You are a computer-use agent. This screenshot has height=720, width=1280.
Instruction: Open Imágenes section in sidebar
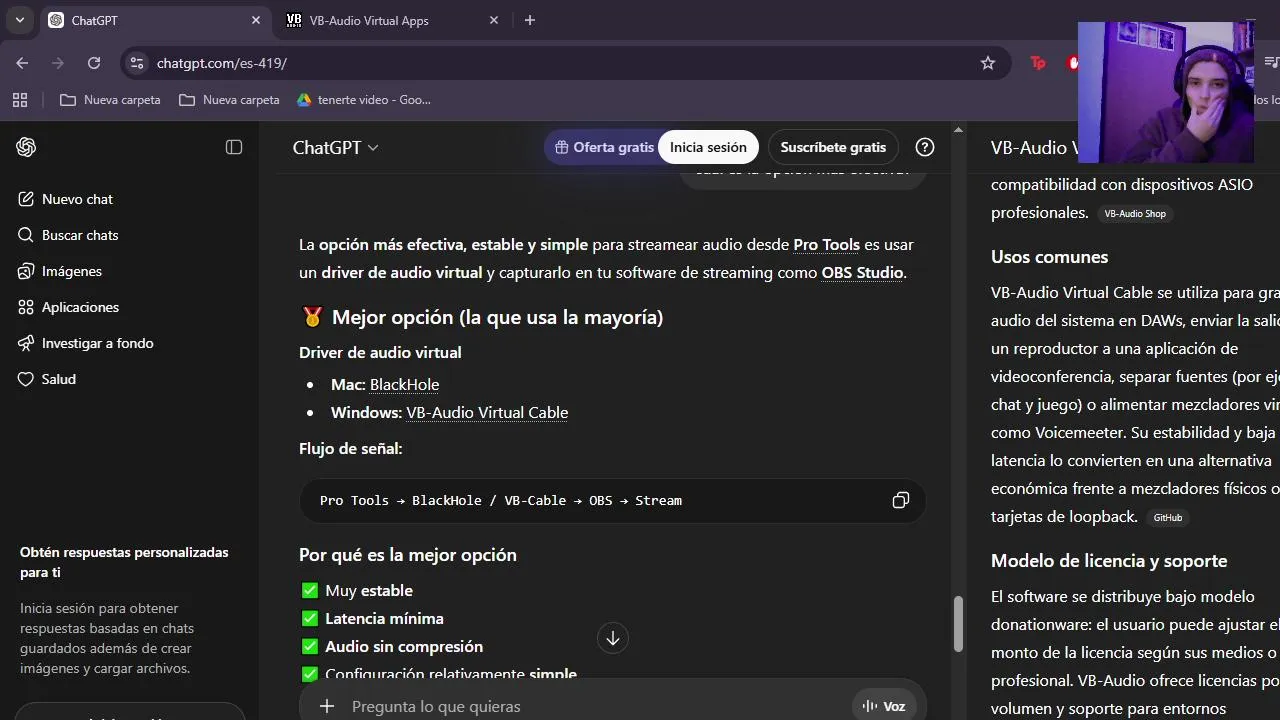[60, 271]
